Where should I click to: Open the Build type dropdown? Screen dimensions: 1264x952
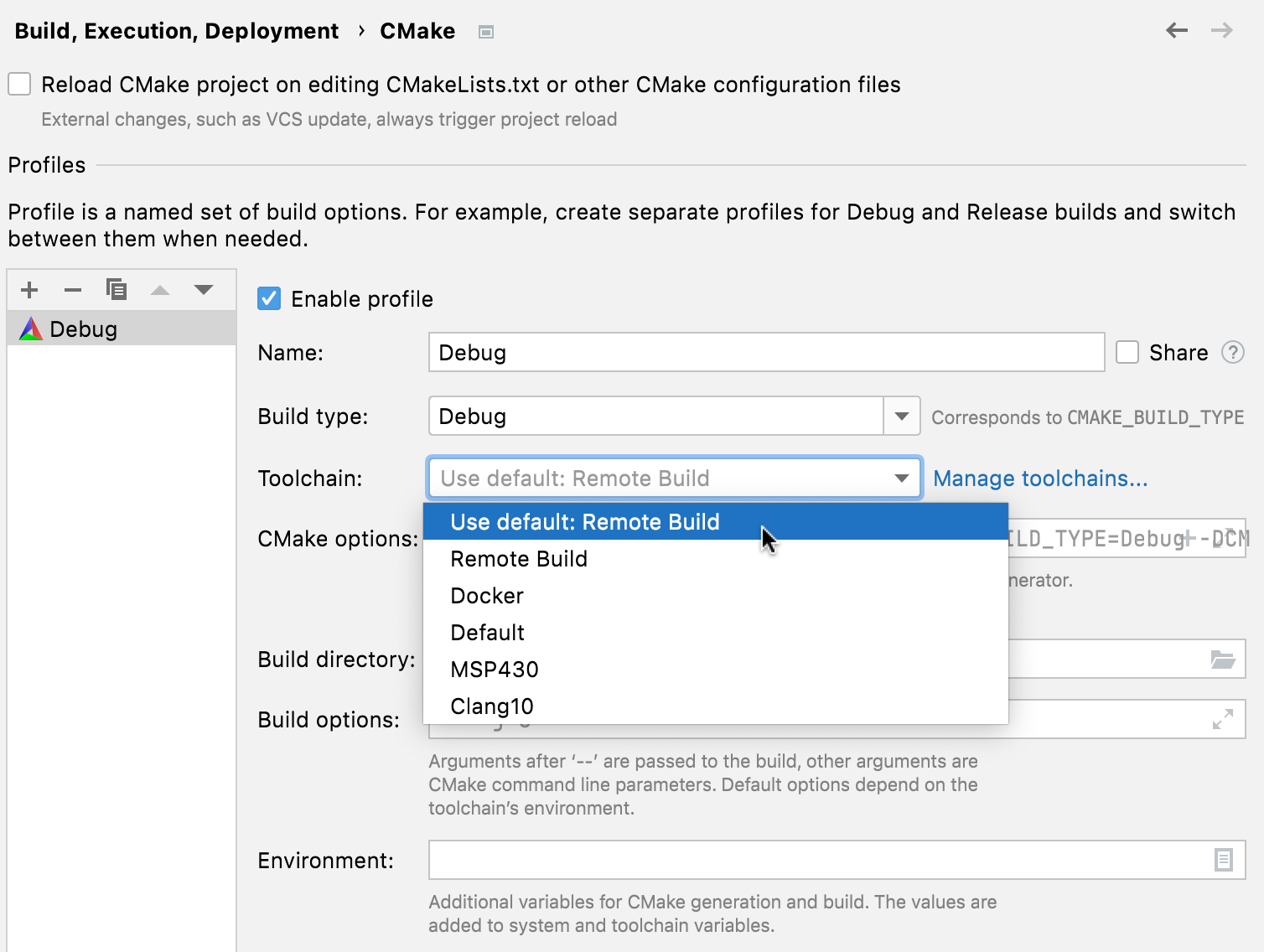click(901, 416)
